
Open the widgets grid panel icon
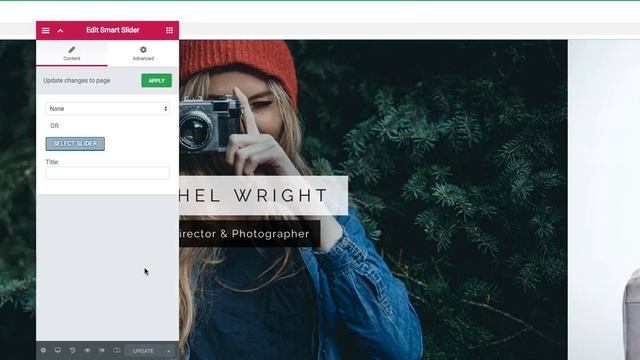[x=169, y=30]
